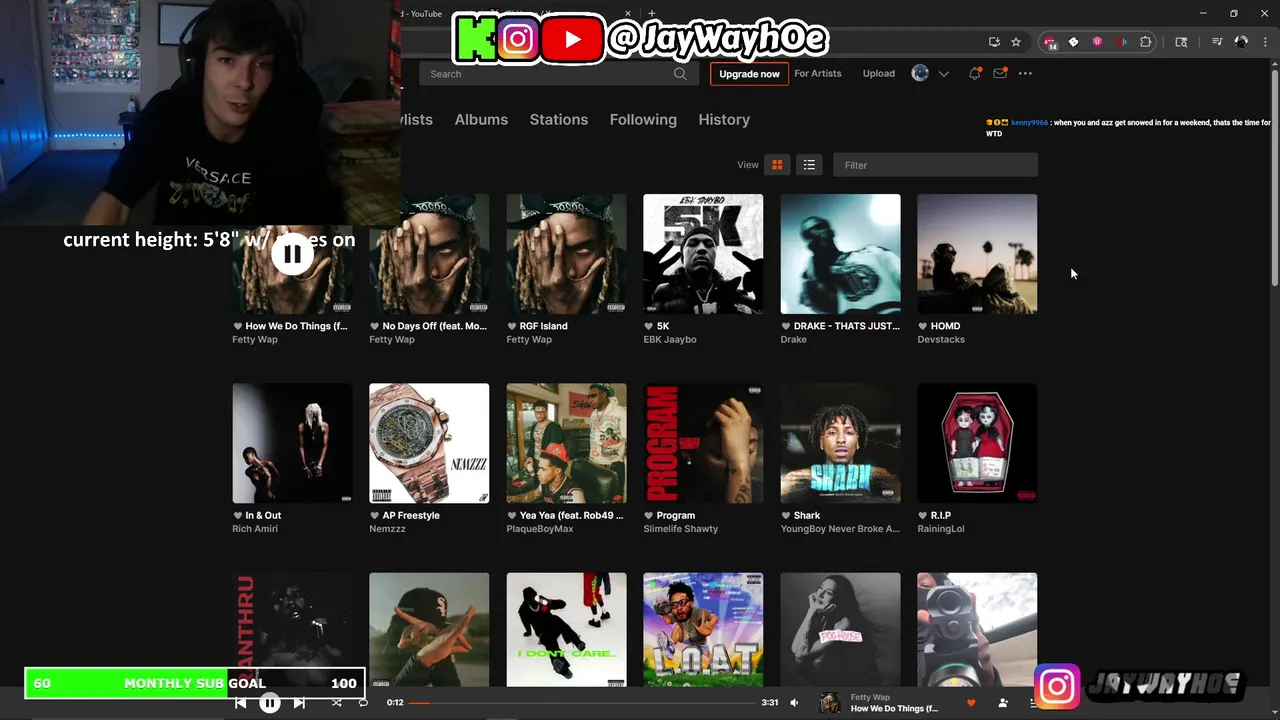Click the Chrome profile avatar

1241,42
